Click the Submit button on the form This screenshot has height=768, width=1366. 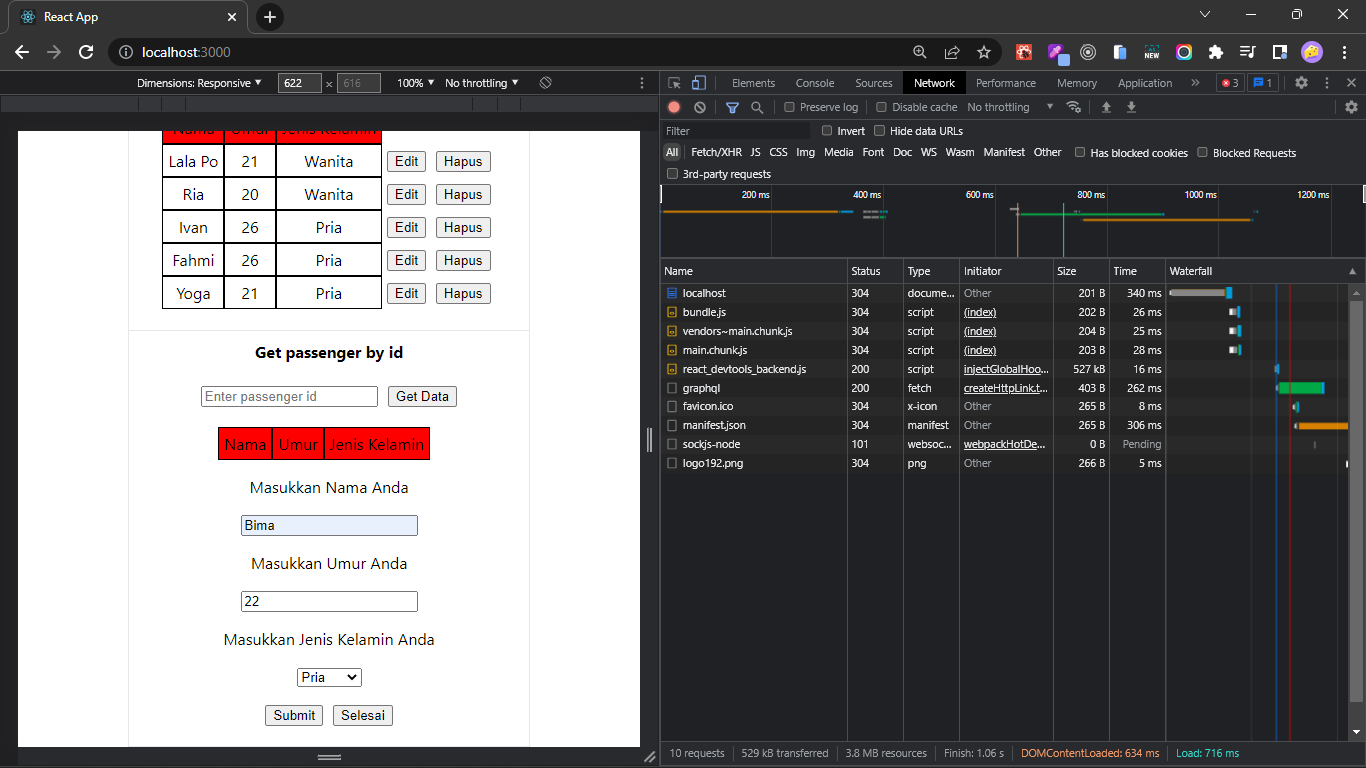pyautogui.click(x=294, y=715)
